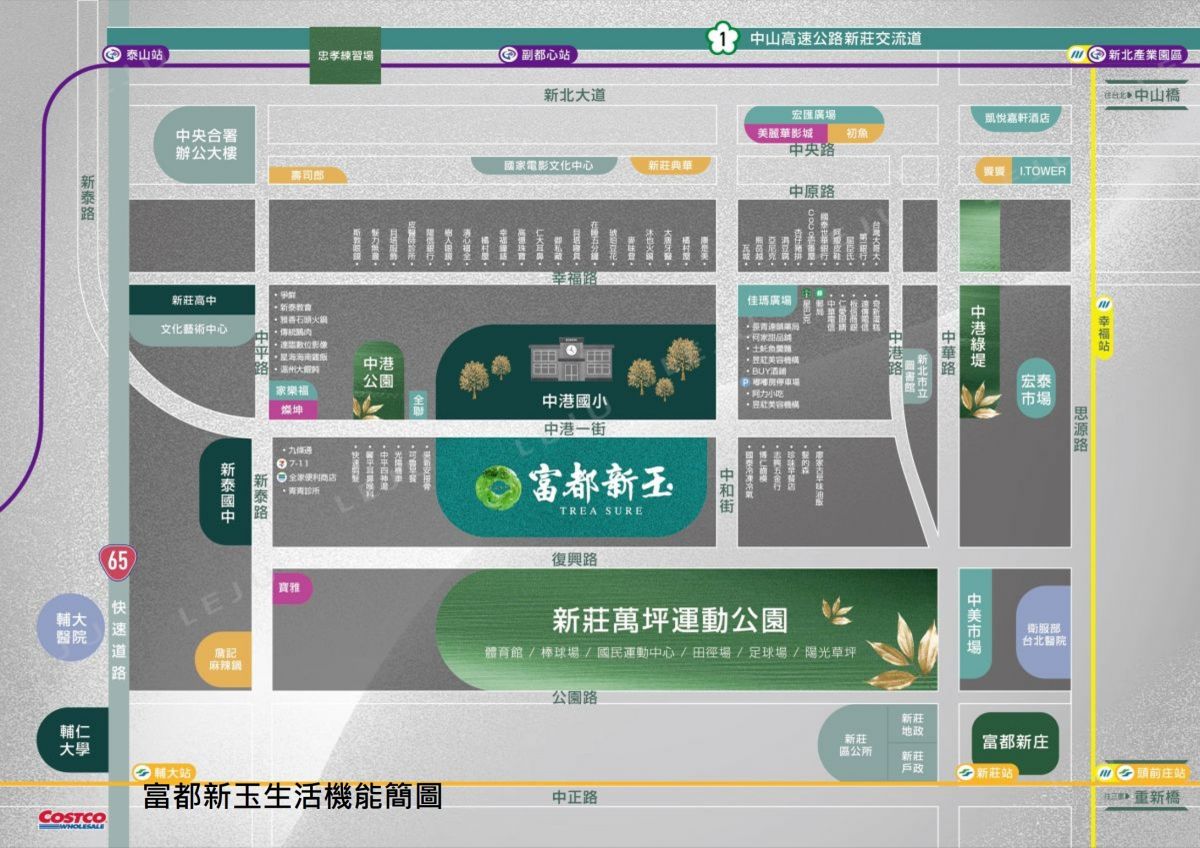Click the 星巴克 green icon
The width and height of the screenshot is (1200, 848).
click(x=805, y=293)
